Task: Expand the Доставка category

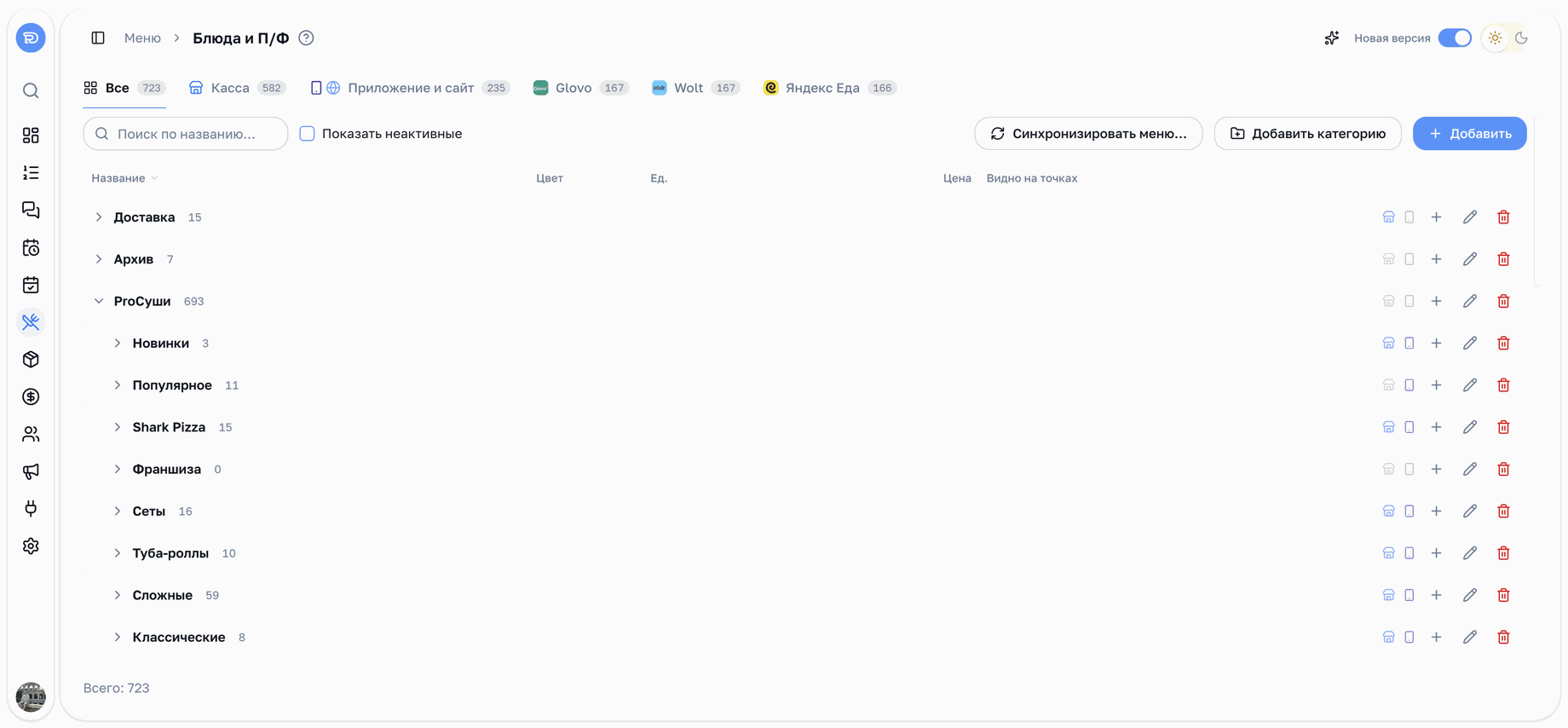Action: pyautogui.click(x=99, y=217)
